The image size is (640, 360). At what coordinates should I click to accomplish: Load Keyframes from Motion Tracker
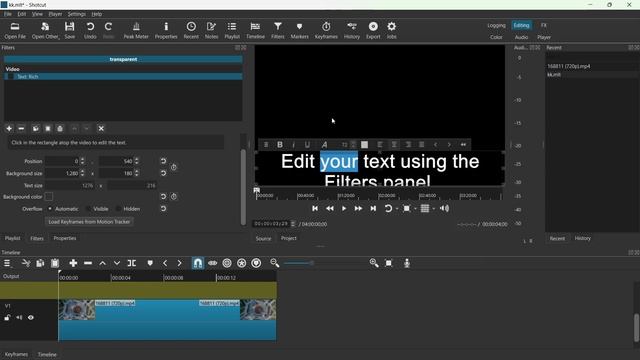[x=89, y=222]
